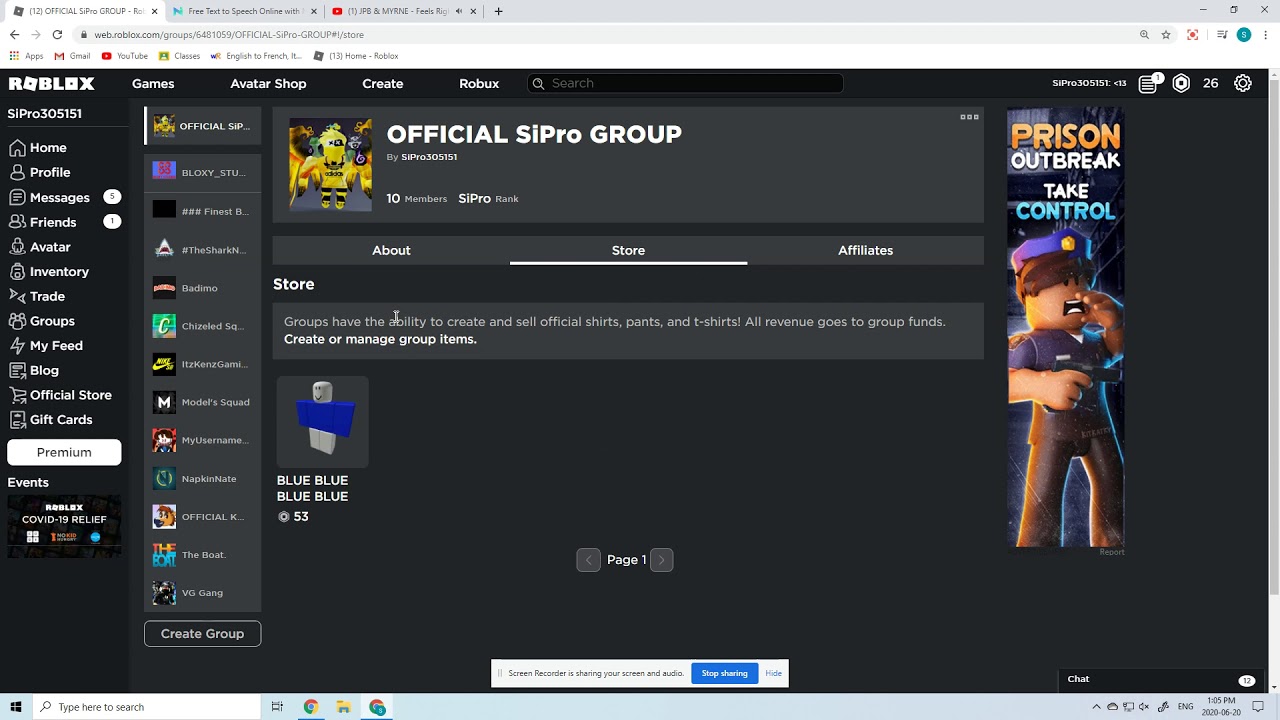Select Chizeled Sq... group
This screenshot has height=720, width=1280.
pyautogui.click(x=203, y=326)
